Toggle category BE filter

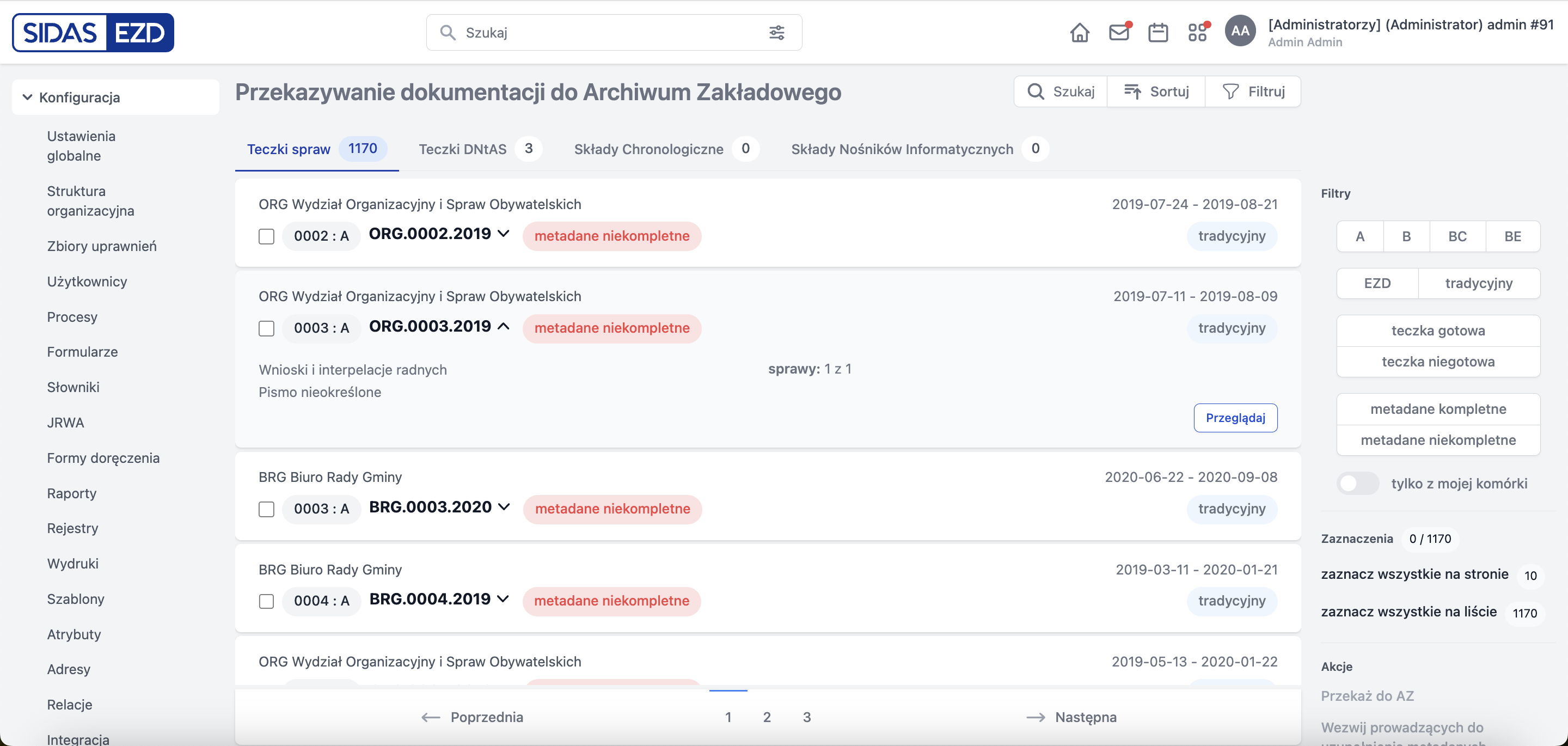[x=1512, y=236]
